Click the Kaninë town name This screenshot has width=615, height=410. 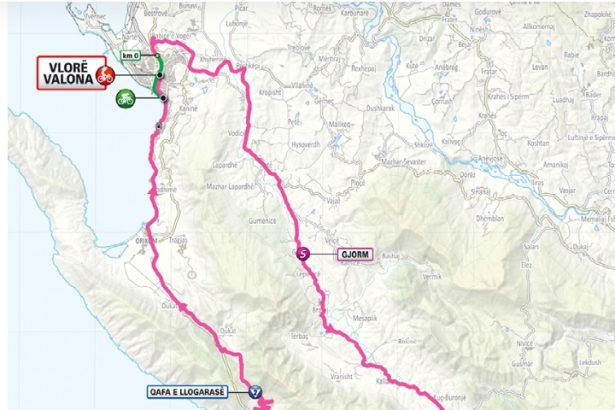point(188,109)
